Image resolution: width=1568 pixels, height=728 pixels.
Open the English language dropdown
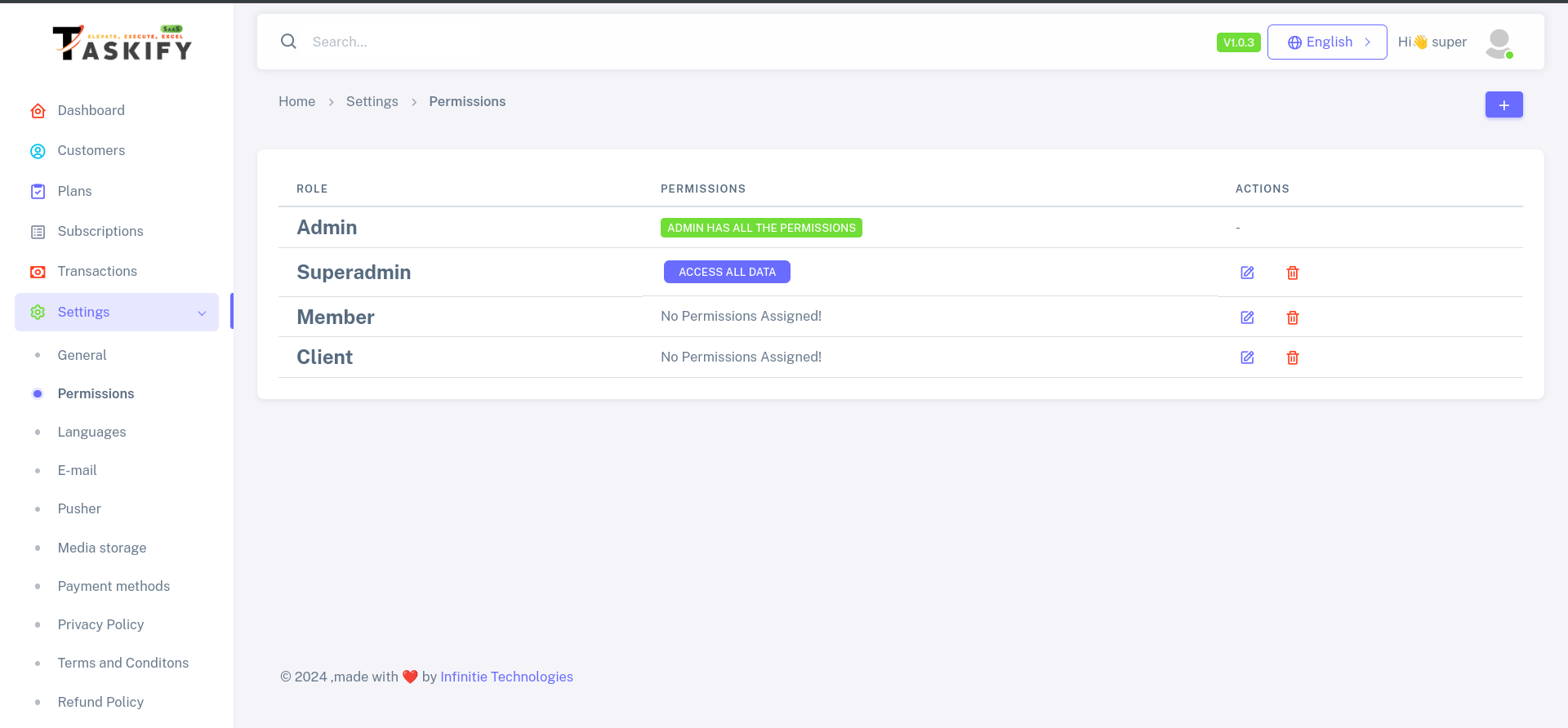tap(1327, 42)
